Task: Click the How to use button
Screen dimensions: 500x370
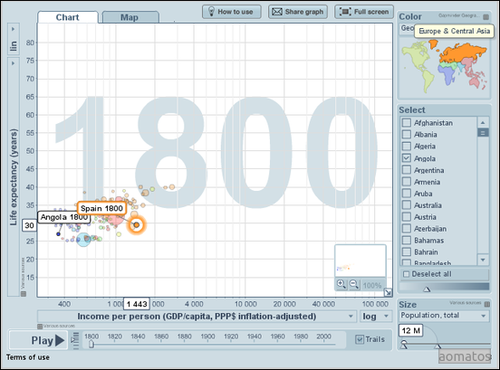Action: [x=231, y=12]
